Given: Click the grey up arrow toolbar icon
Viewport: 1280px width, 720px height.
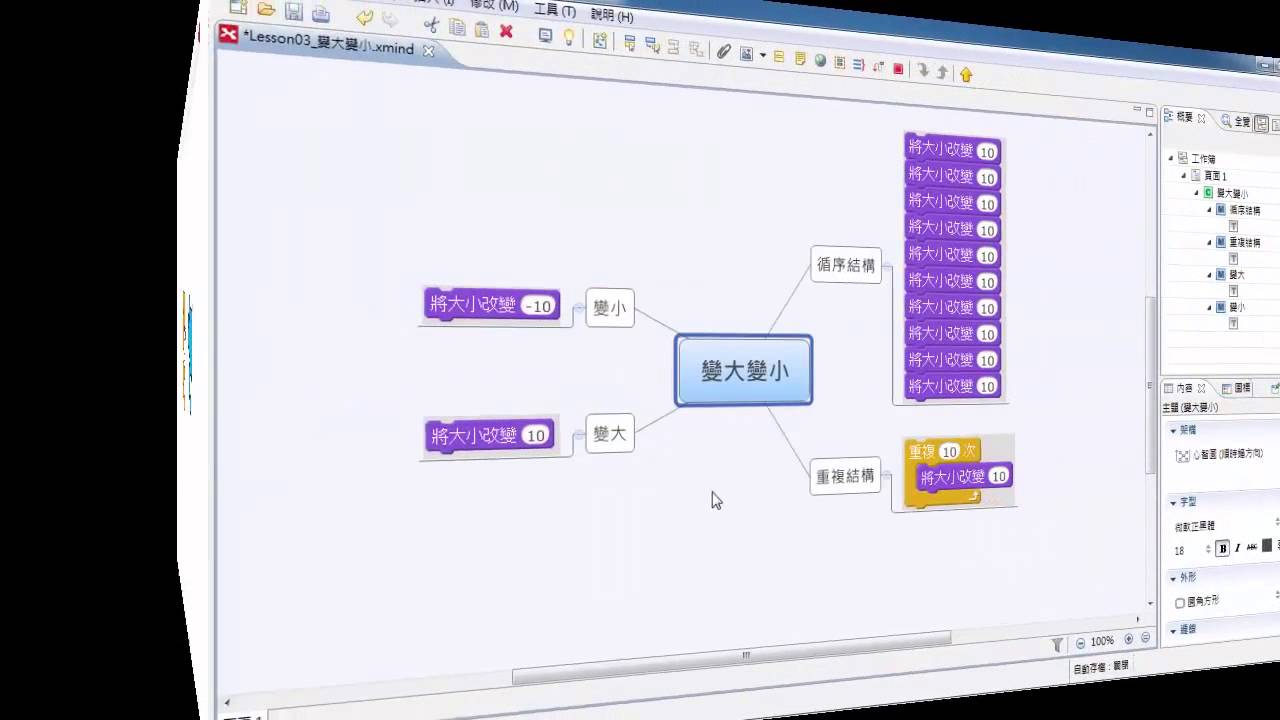Looking at the screenshot, I should [942, 72].
